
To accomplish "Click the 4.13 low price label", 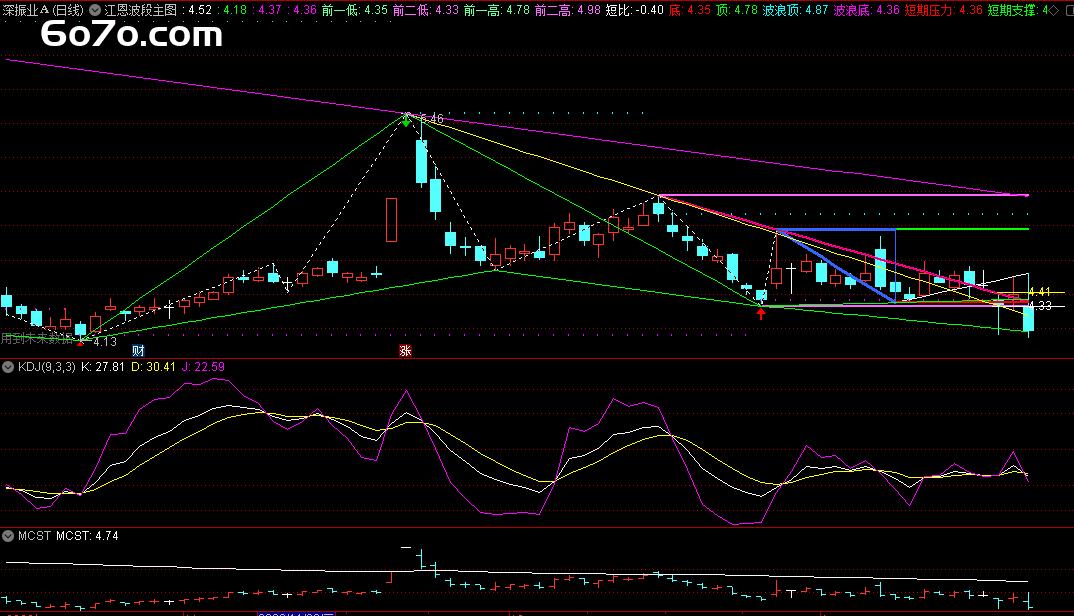I will click(105, 341).
